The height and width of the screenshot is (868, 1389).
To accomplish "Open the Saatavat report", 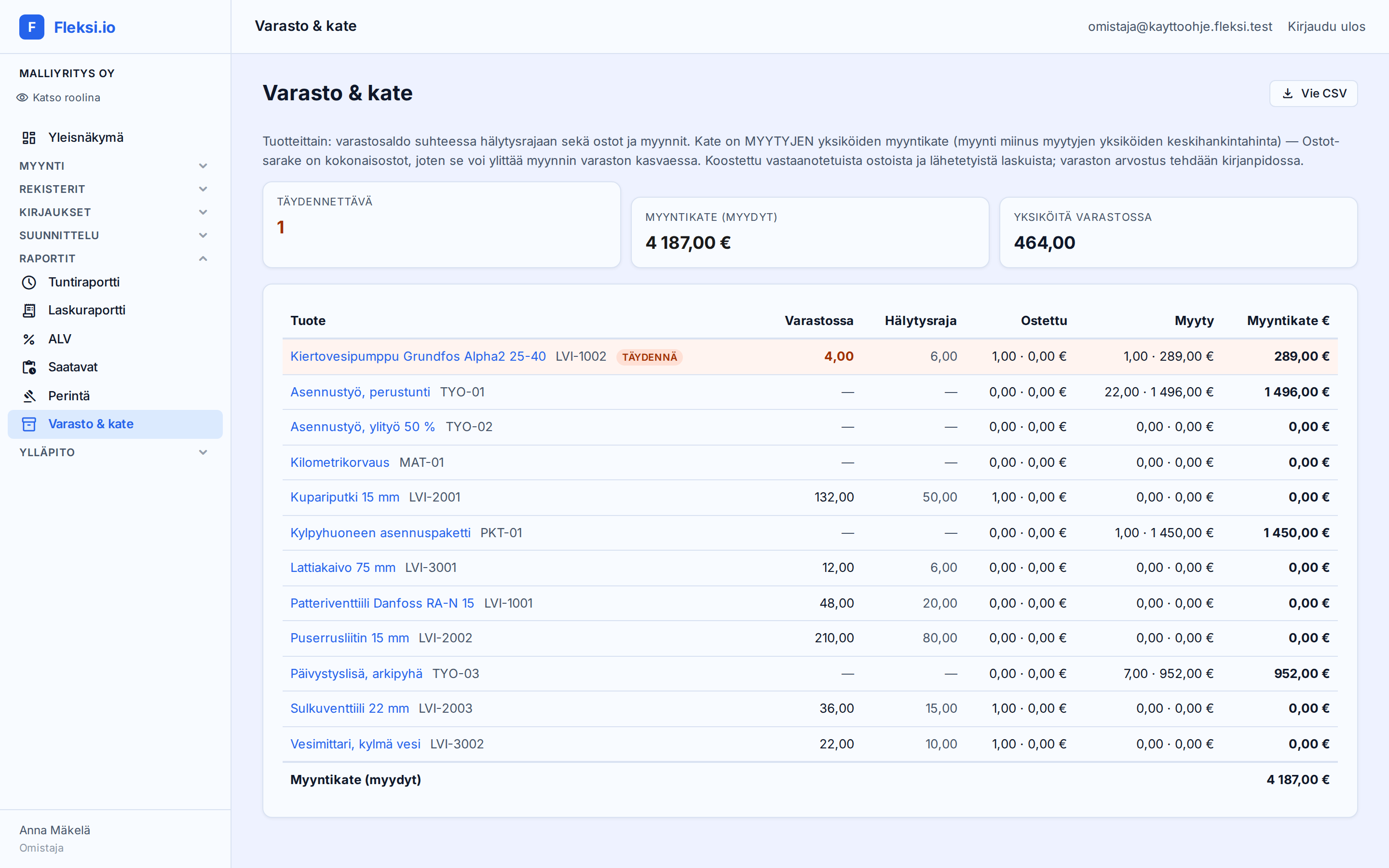I will click(115, 367).
